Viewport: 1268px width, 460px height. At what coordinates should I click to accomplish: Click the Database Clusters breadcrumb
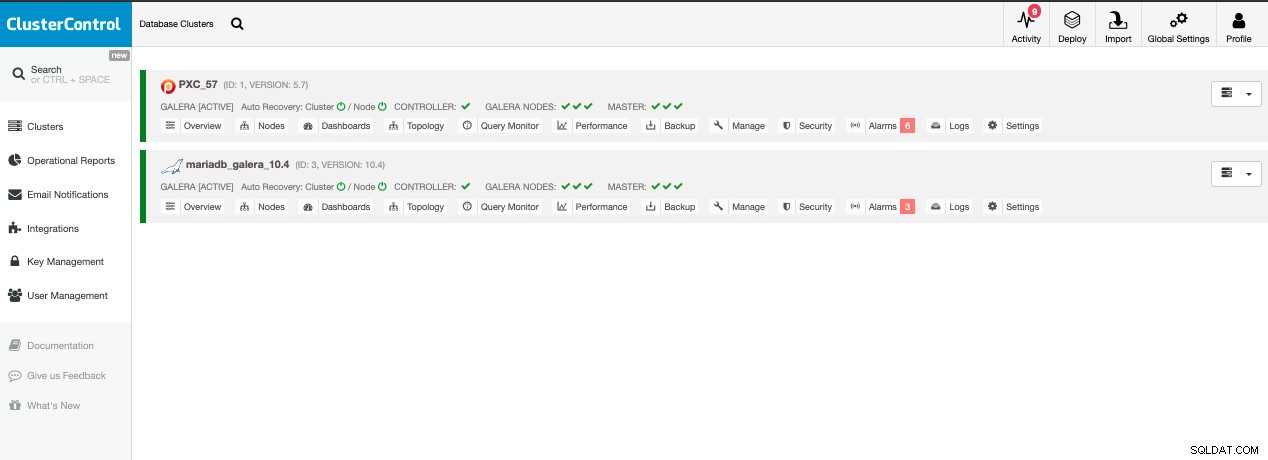coord(176,24)
